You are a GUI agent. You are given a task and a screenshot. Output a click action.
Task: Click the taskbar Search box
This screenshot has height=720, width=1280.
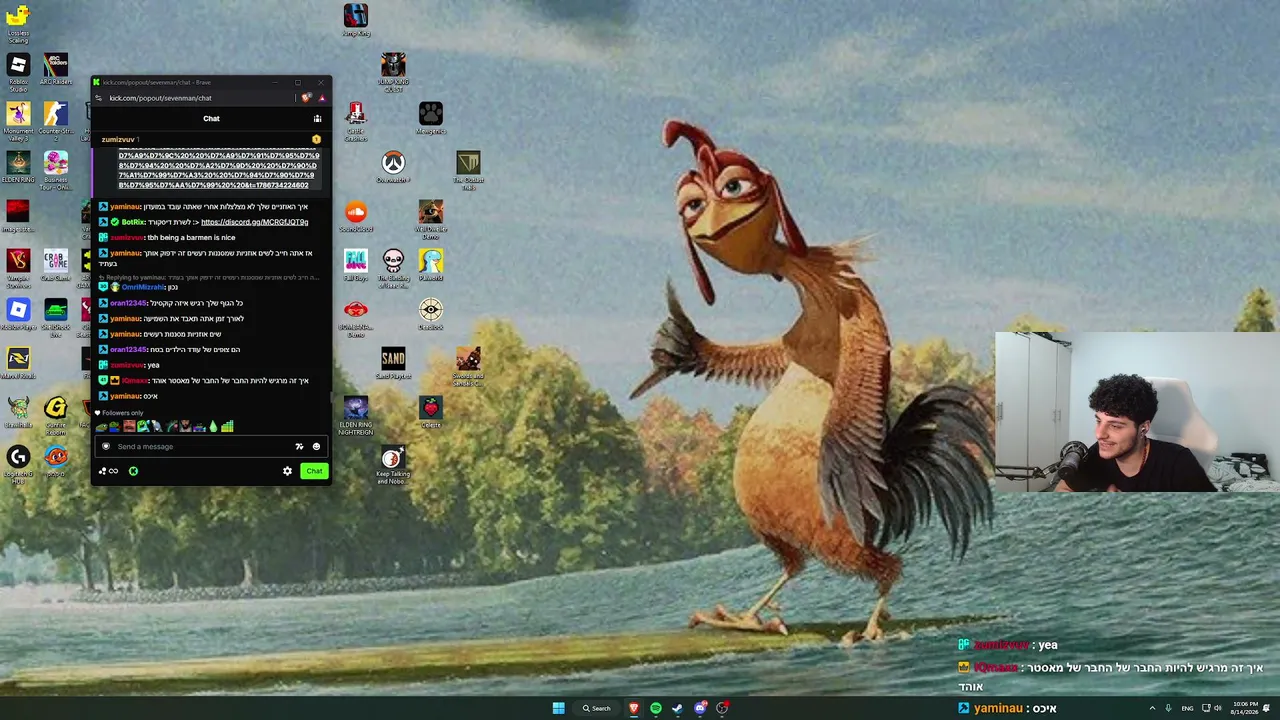point(597,708)
